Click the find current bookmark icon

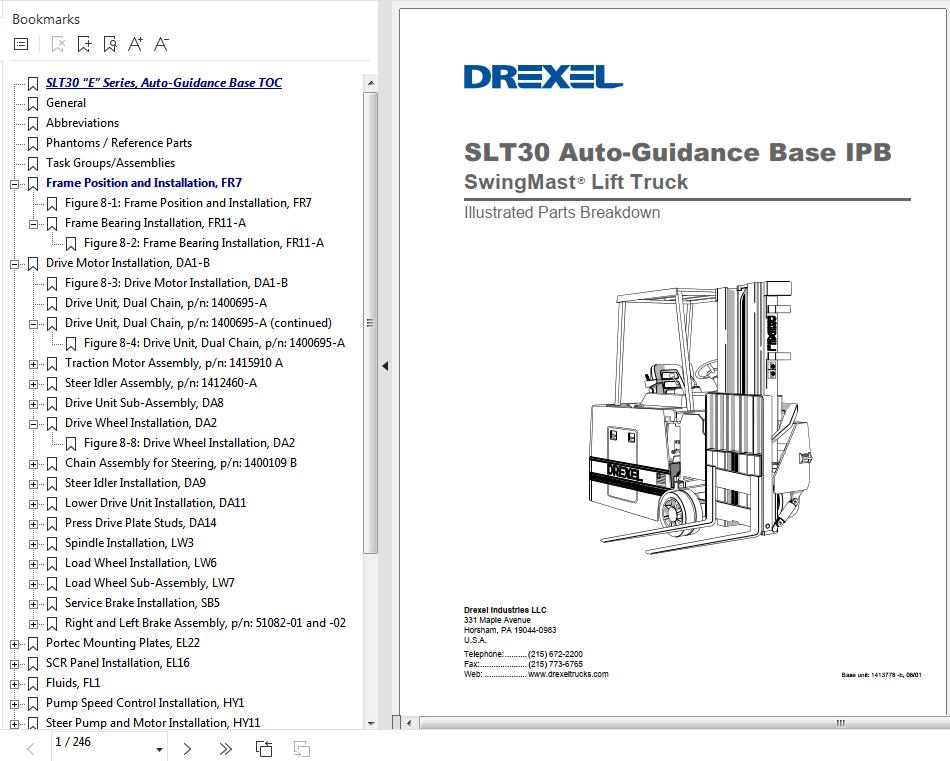110,44
